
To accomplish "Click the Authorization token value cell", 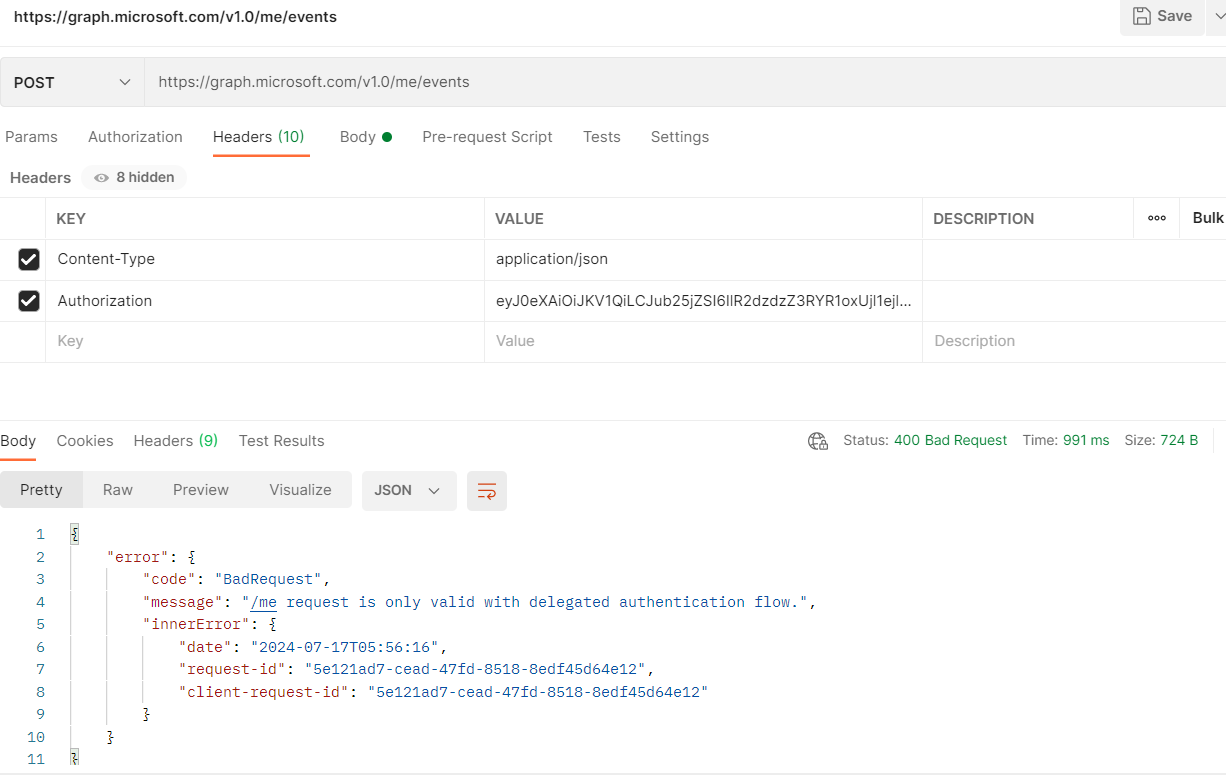I will click(703, 301).
